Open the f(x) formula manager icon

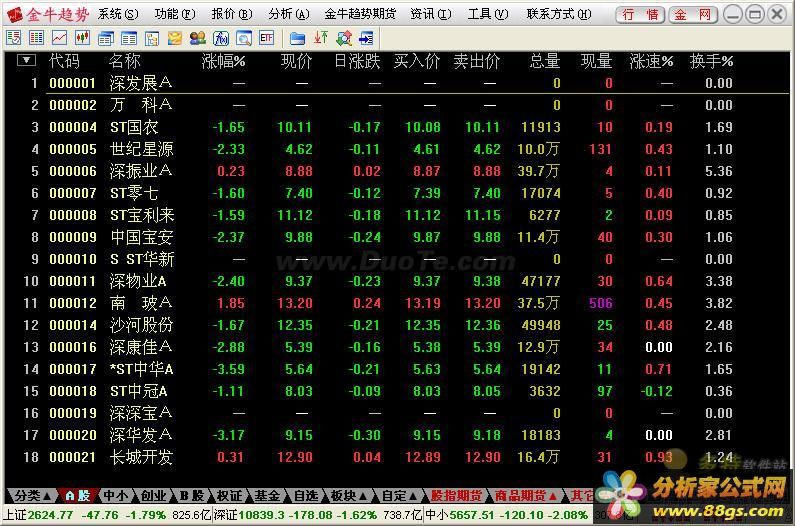[221, 38]
